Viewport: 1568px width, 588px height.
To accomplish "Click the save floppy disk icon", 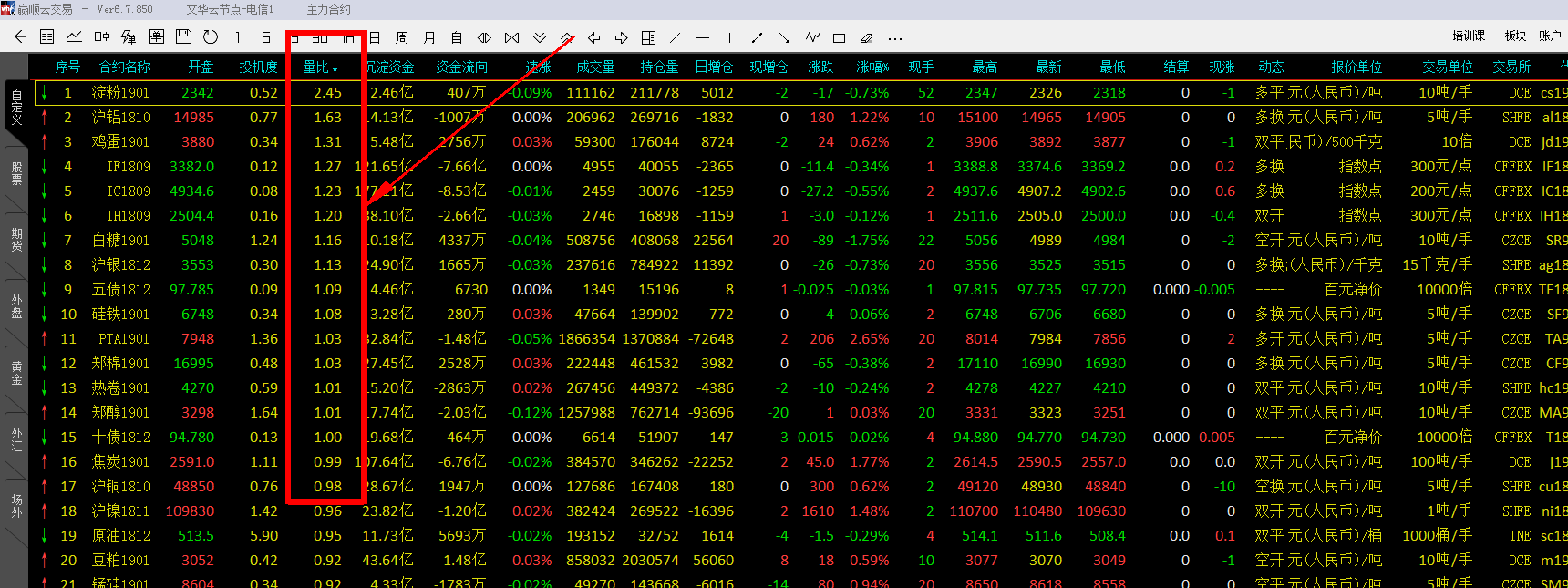I will [x=183, y=37].
